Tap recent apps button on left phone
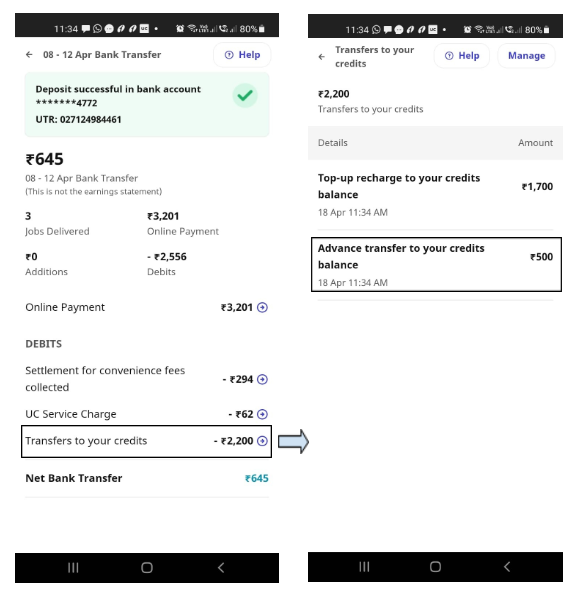 pos(73,568)
